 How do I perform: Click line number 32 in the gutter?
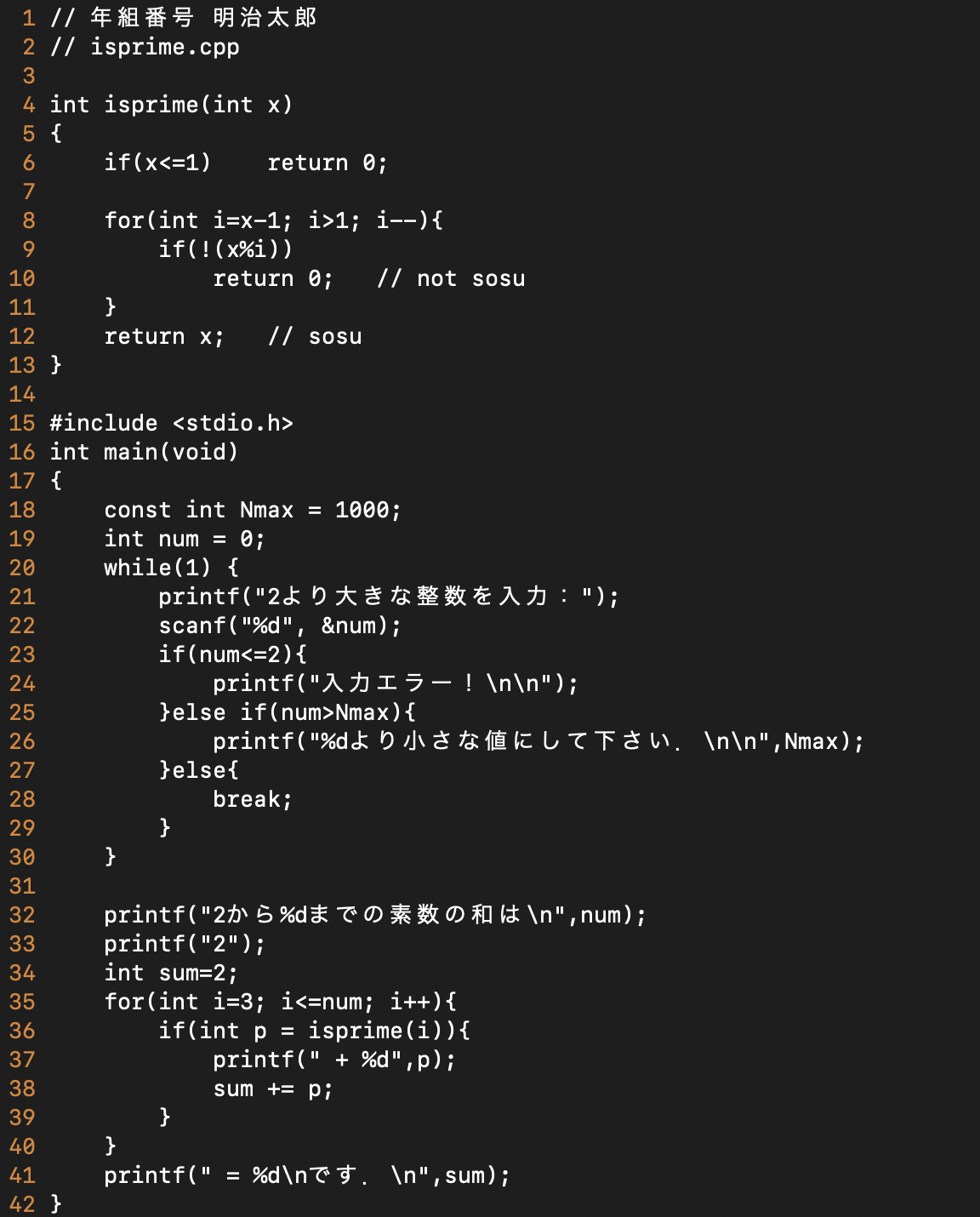(22, 915)
